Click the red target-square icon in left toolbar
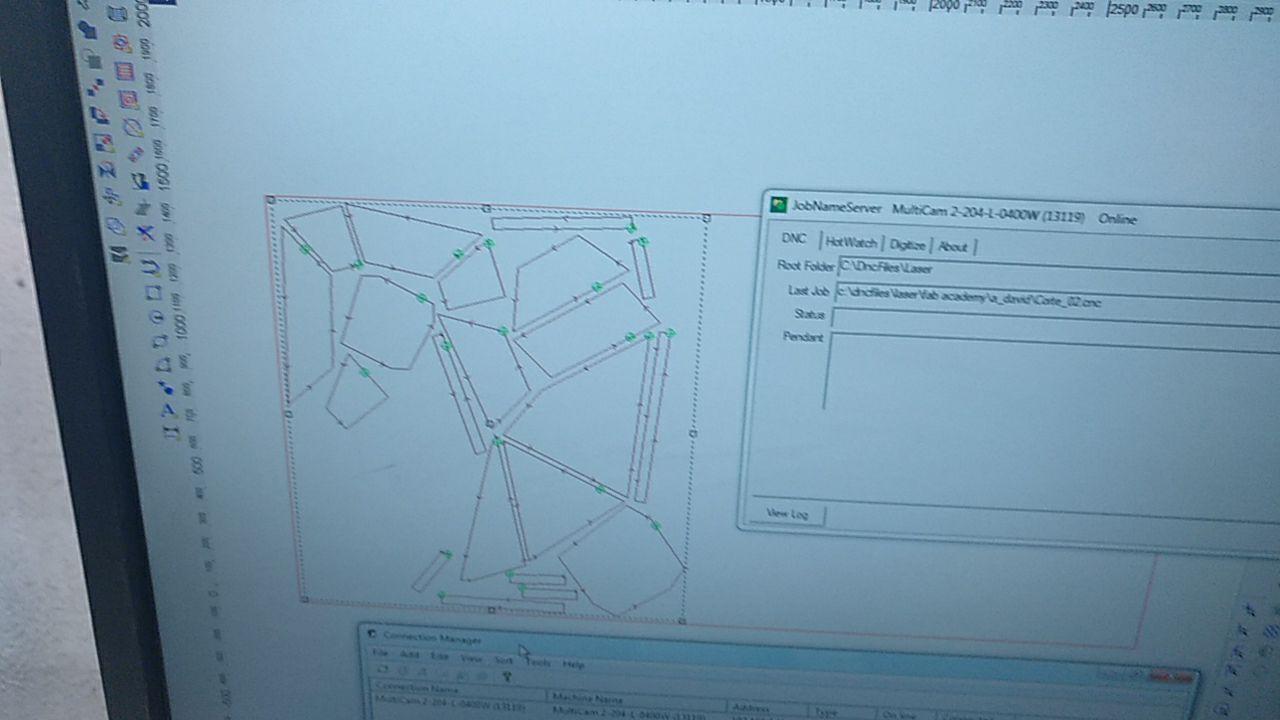 click(128, 99)
